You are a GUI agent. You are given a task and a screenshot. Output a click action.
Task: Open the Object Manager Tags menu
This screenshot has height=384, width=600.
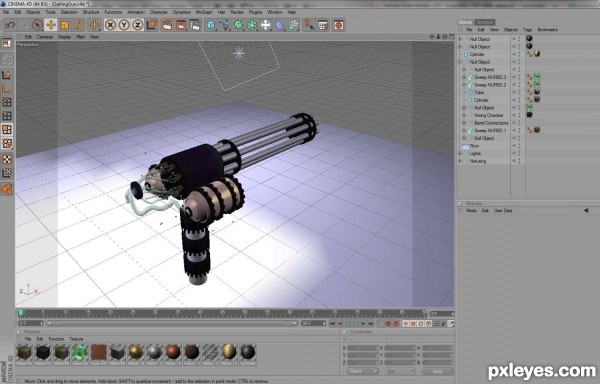pyautogui.click(x=528, y=29)
